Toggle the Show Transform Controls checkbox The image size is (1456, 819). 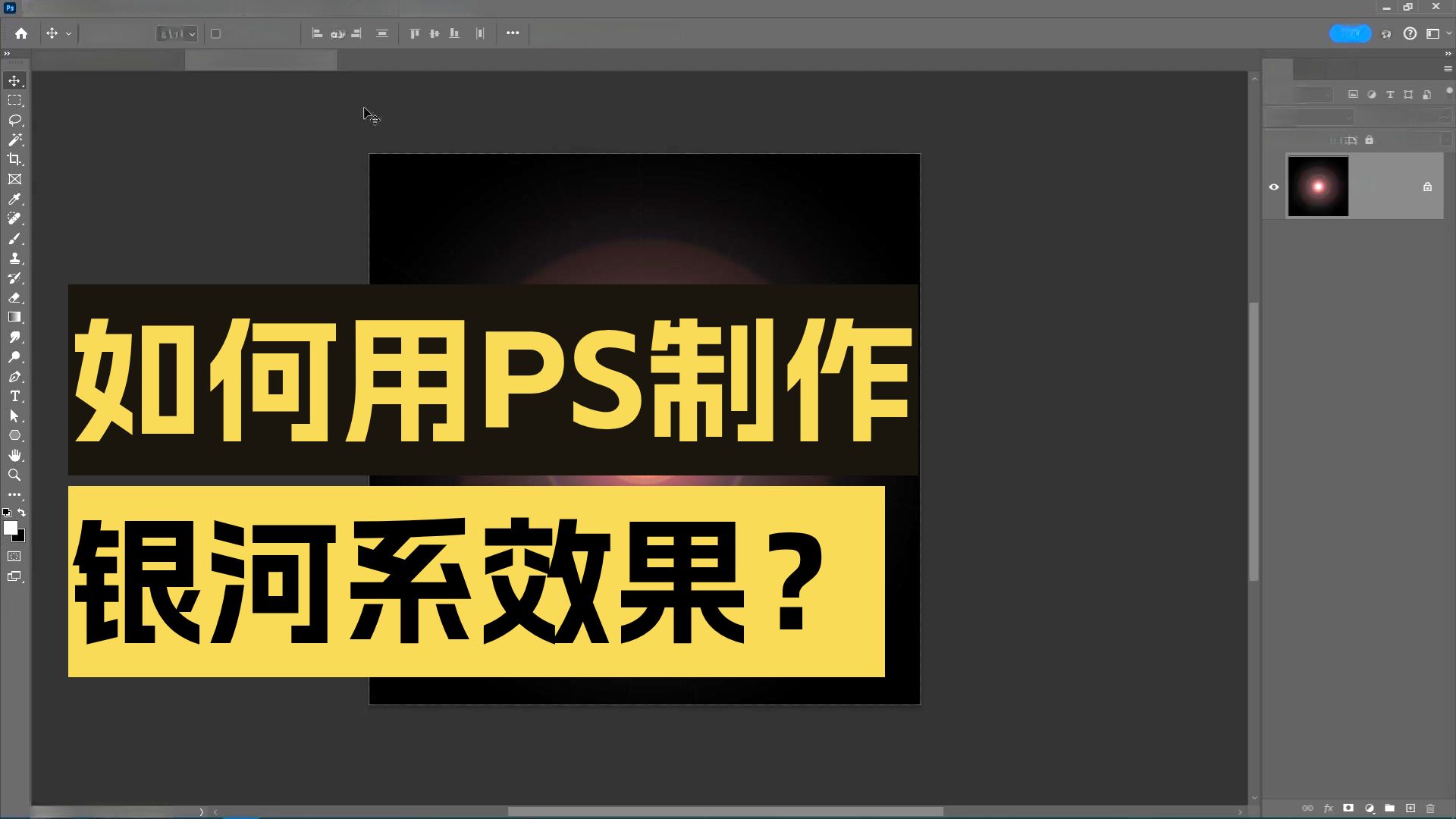point(215,34)
